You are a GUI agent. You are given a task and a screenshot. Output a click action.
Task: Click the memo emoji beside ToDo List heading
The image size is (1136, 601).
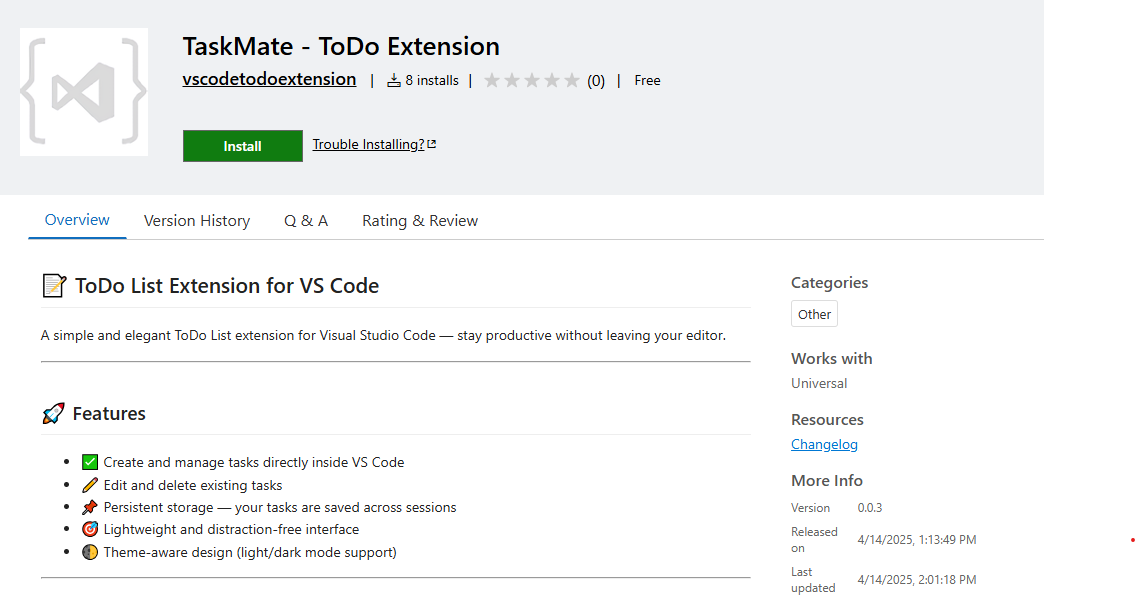pos(54,286)
